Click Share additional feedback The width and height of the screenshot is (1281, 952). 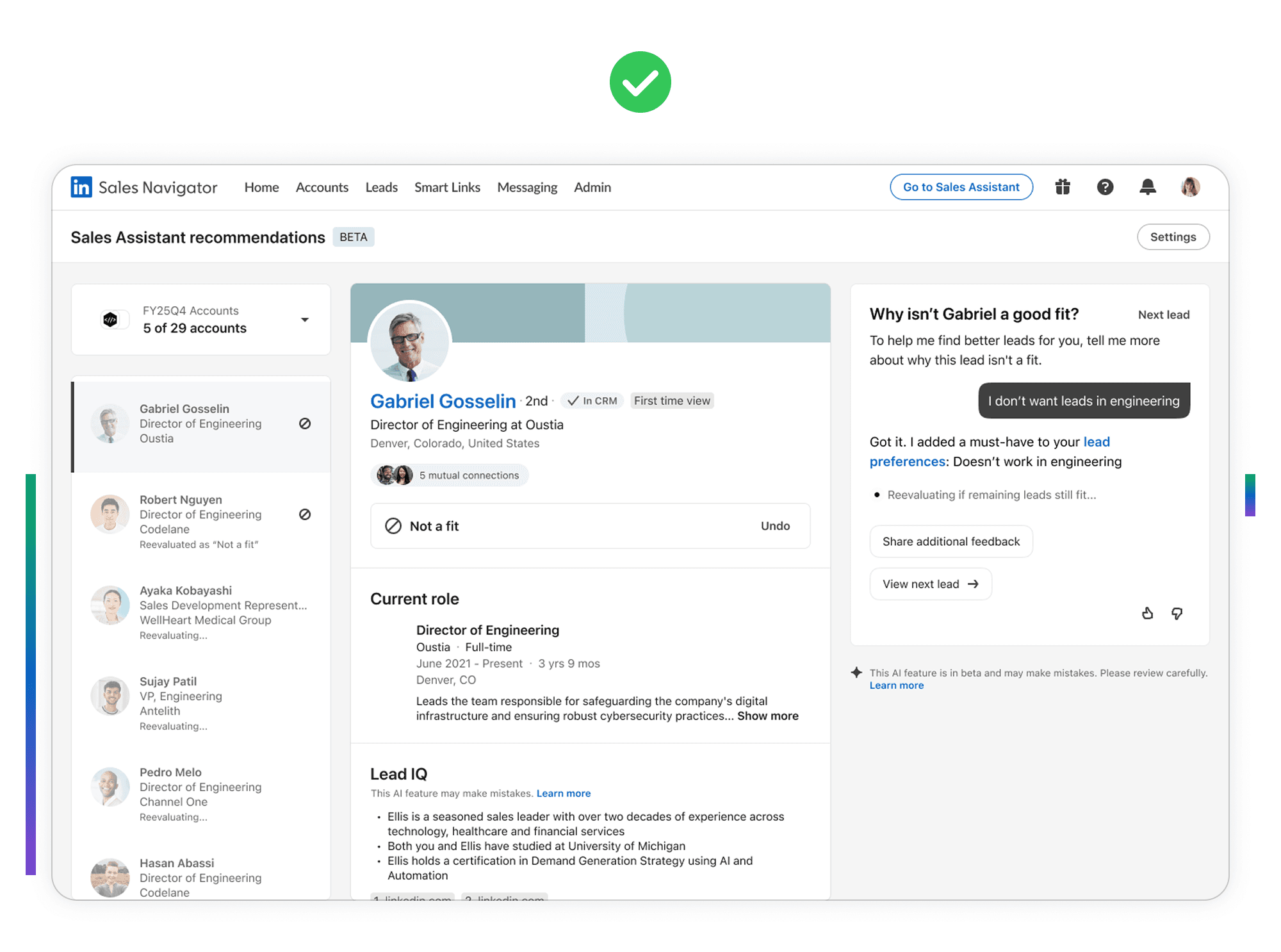pyautogui.click(x=951, y=541)
